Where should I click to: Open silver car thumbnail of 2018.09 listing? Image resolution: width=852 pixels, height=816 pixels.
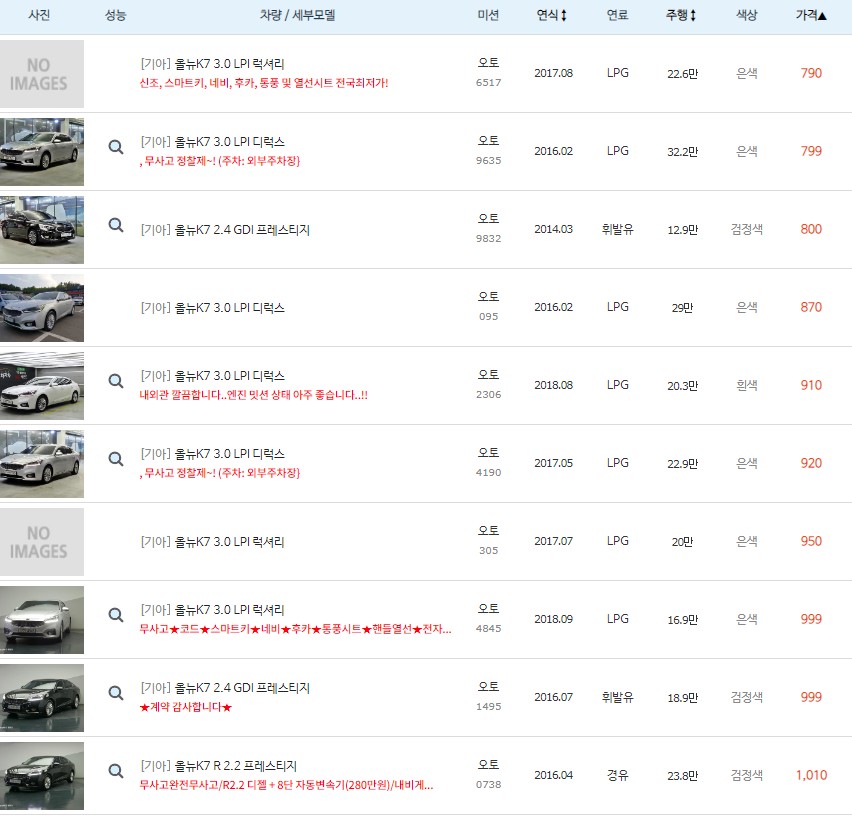pos(42,620)
